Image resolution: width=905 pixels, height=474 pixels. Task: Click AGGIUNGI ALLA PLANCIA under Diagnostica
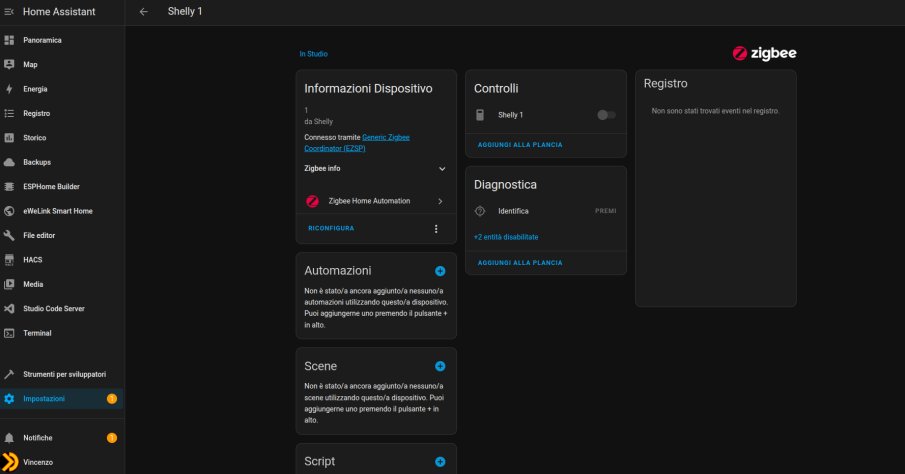click(520, 263)
